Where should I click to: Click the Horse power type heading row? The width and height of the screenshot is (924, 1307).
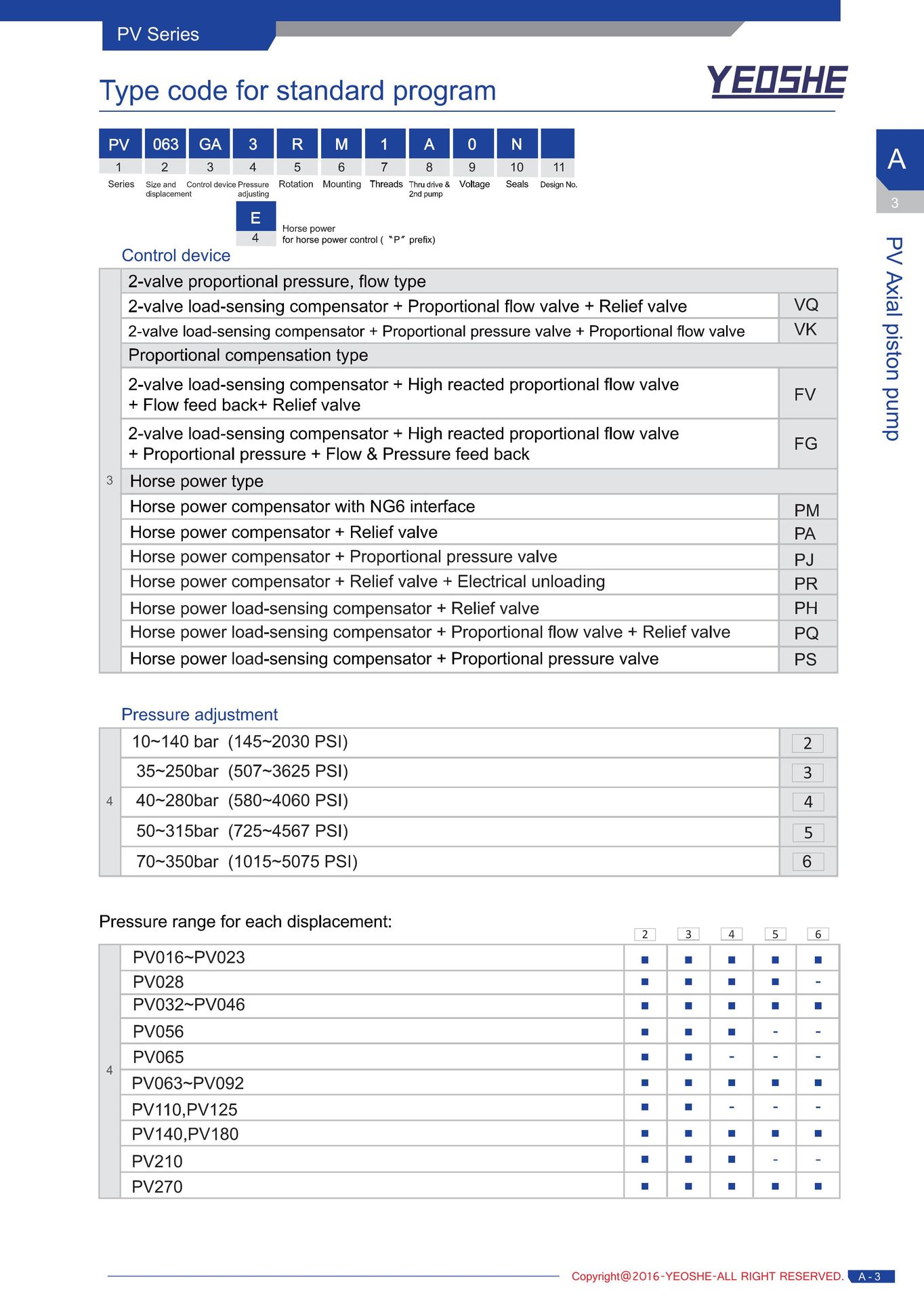point(479,481)
